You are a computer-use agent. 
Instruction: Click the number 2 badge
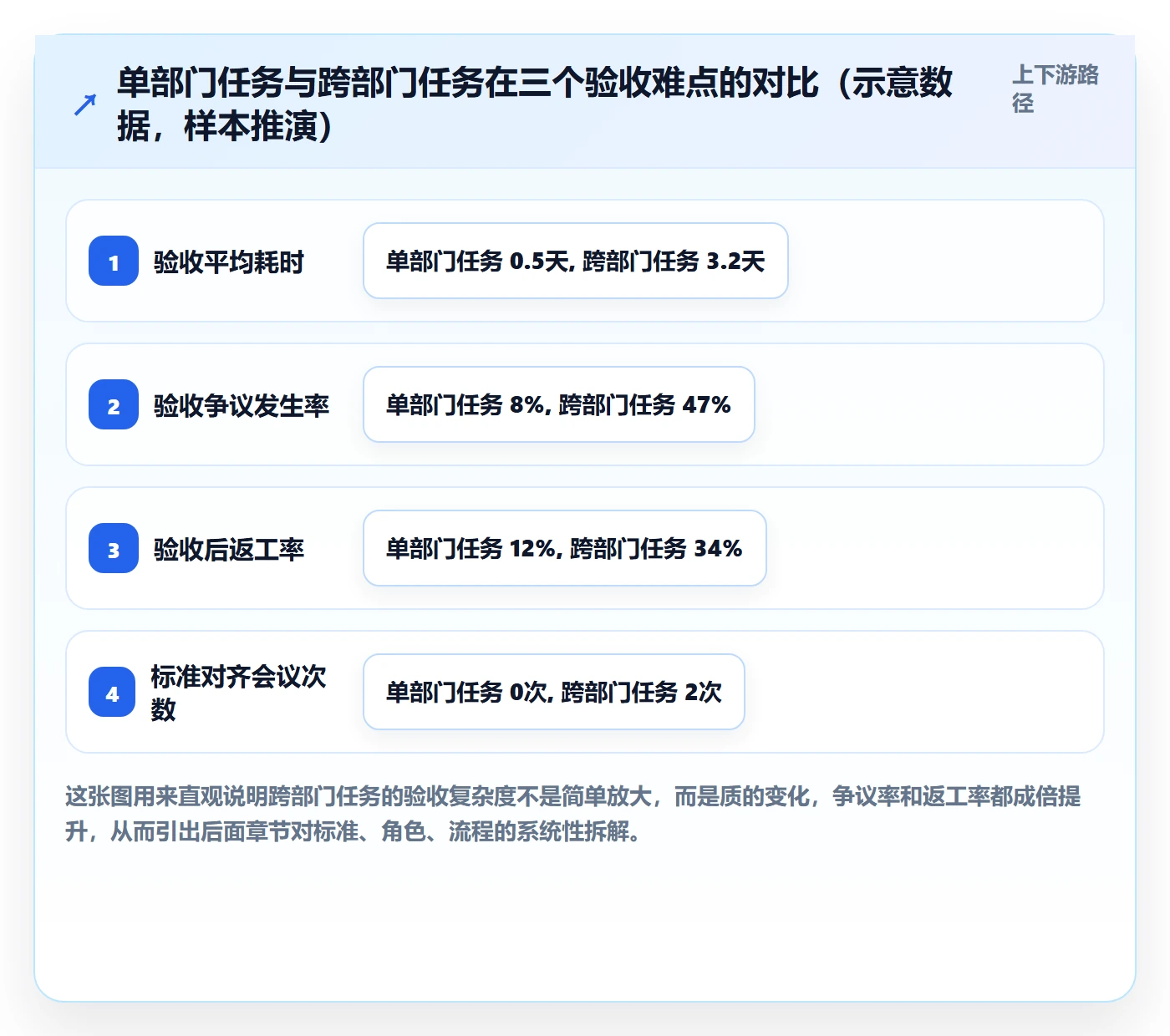pyautogui.click(x=114, y=404)
